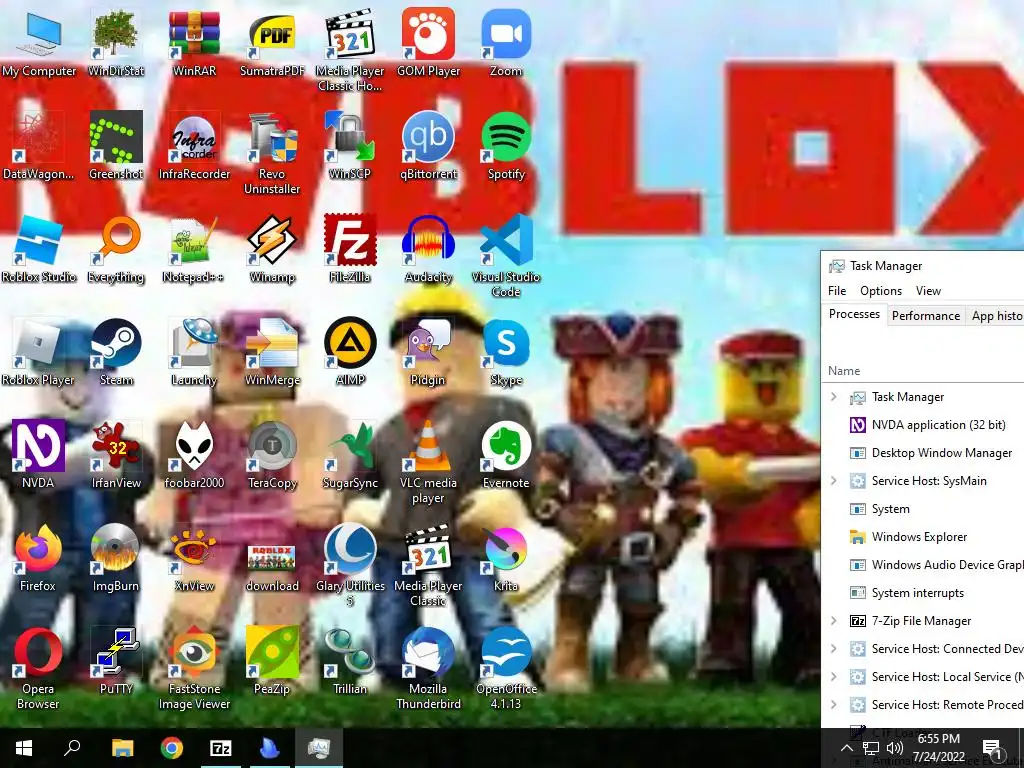This screenshot has width=1024, height=768.
Task: Select the Everything search icon
Action: point(116,249)
